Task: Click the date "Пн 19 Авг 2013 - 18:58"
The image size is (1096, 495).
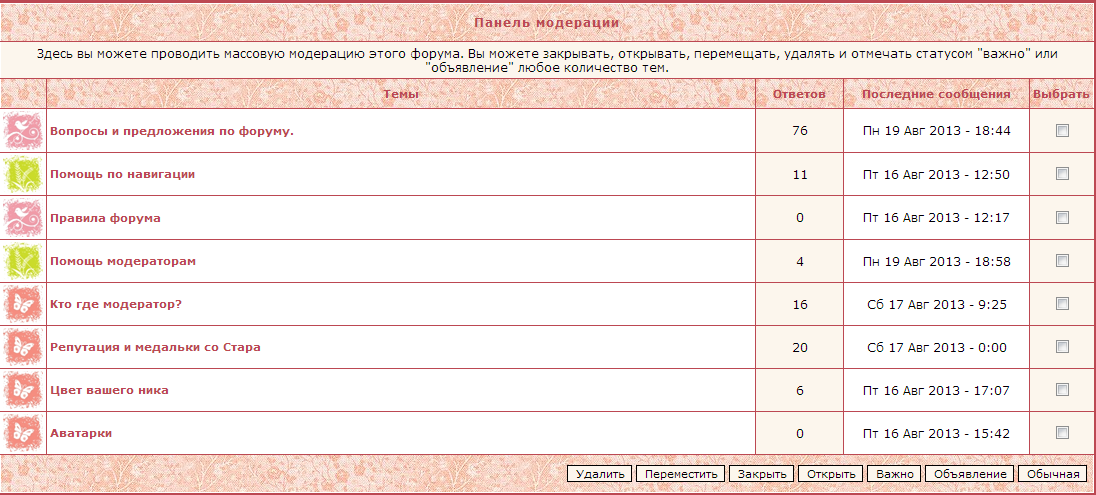Action: coord(937,261)
